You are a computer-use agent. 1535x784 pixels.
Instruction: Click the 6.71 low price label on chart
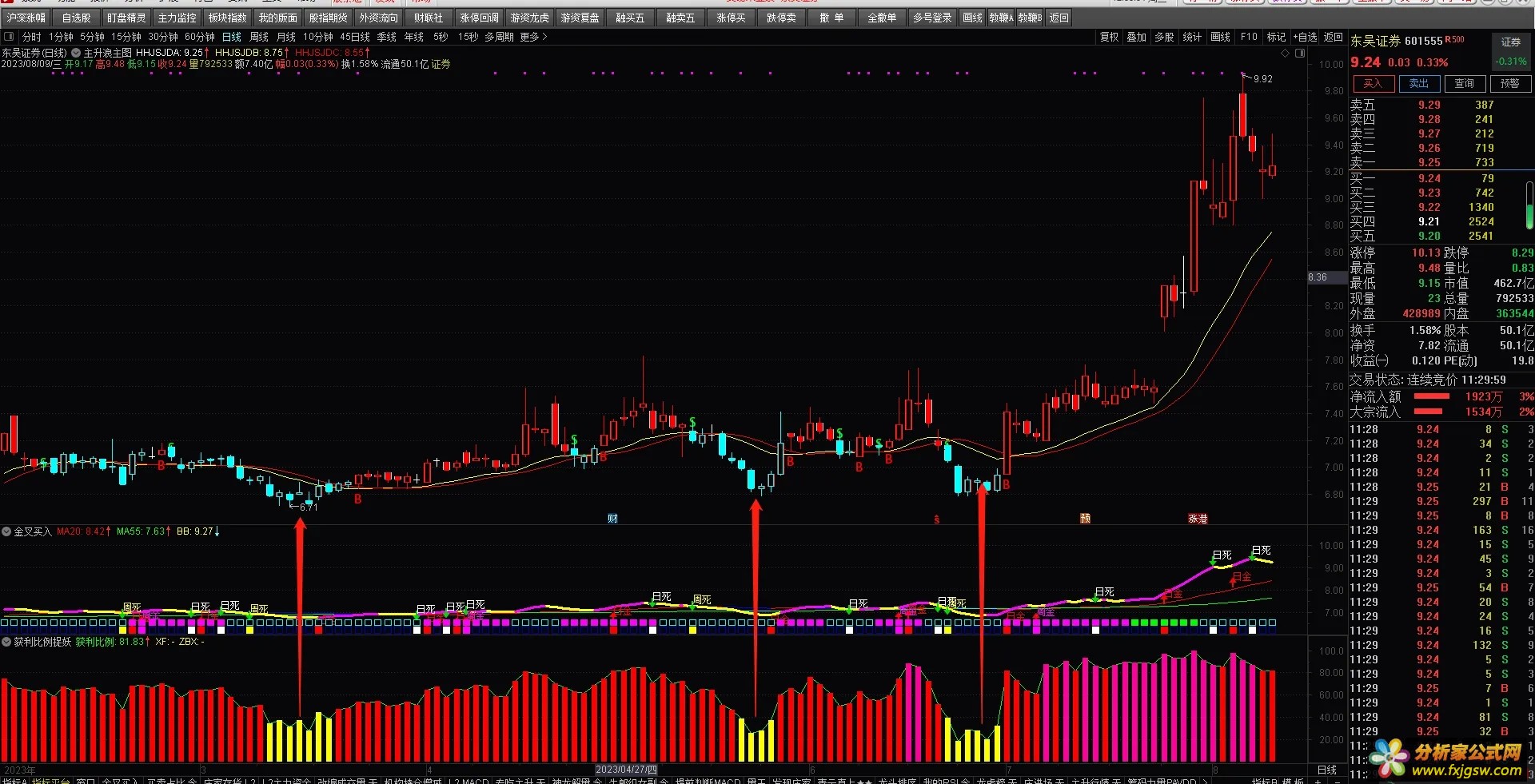(x=309, y=507)
